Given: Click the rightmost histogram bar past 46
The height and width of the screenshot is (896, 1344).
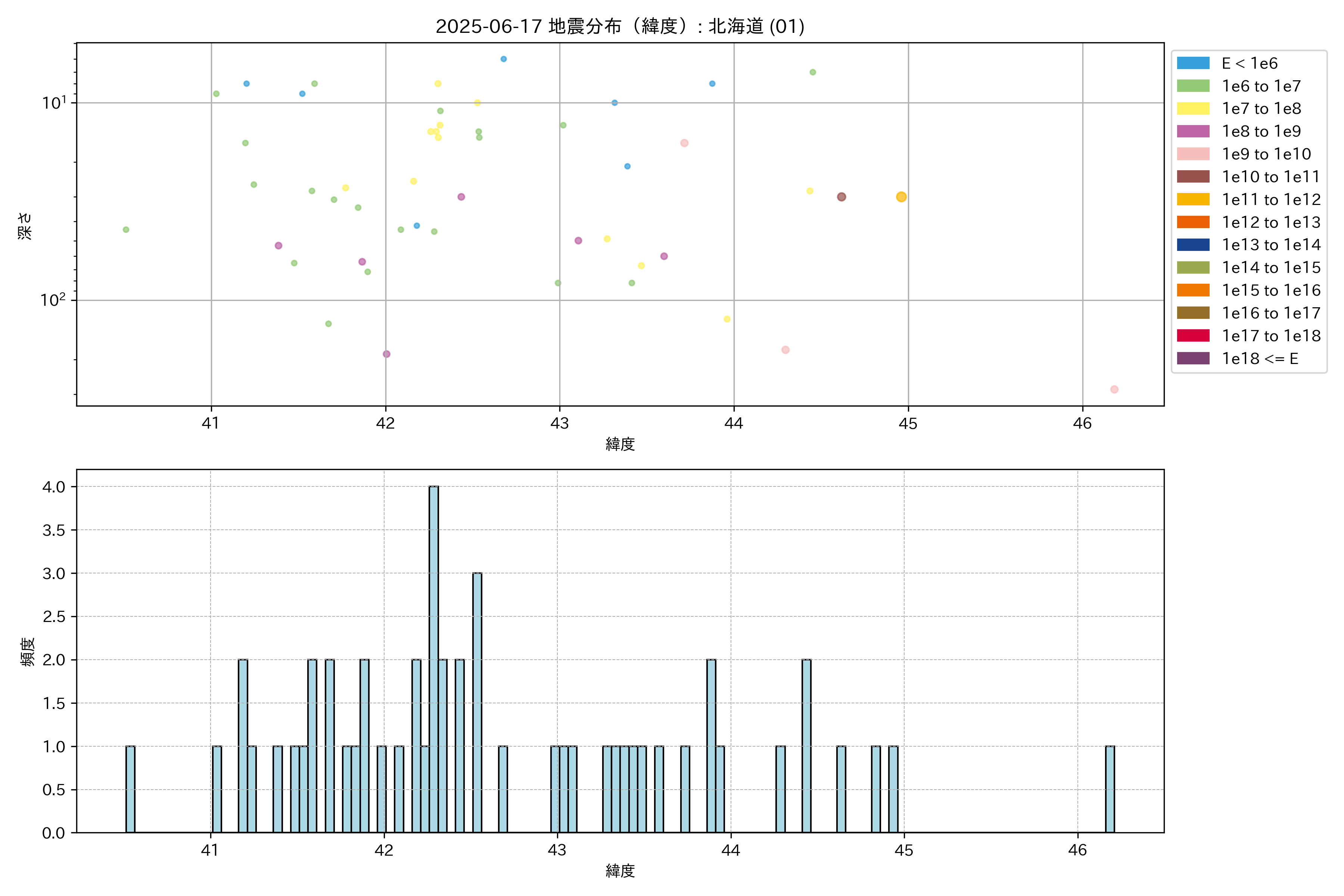Looking at the screenshot, I should (x=1110, y=788).
